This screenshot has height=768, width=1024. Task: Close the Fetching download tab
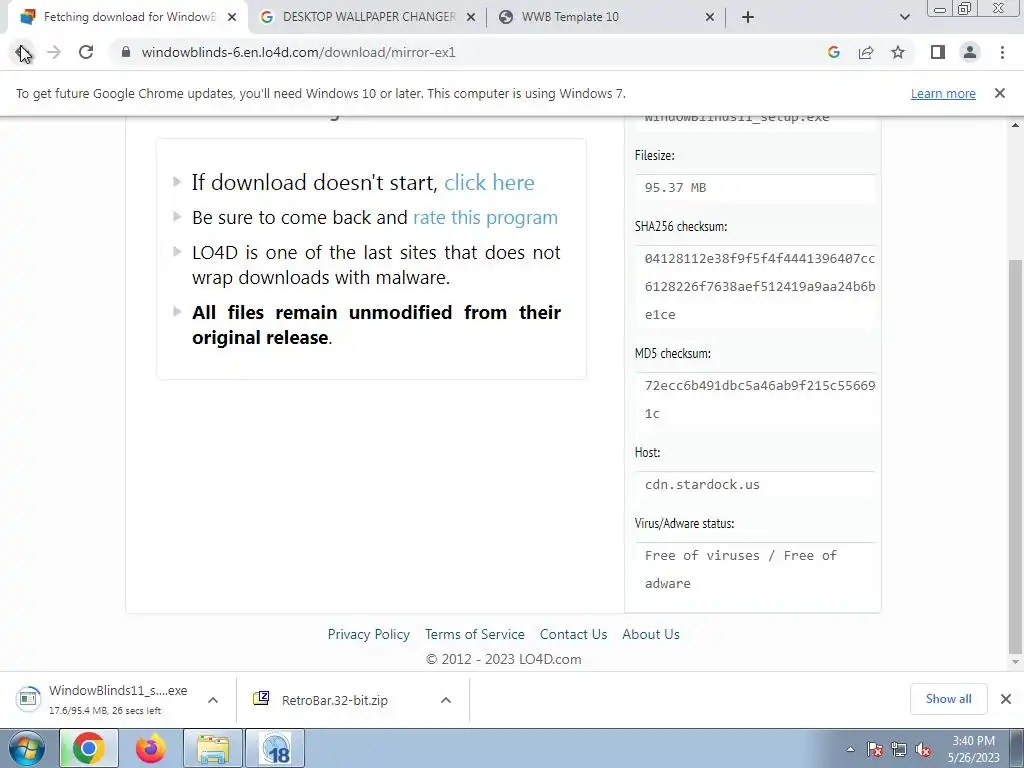(232, 17)
